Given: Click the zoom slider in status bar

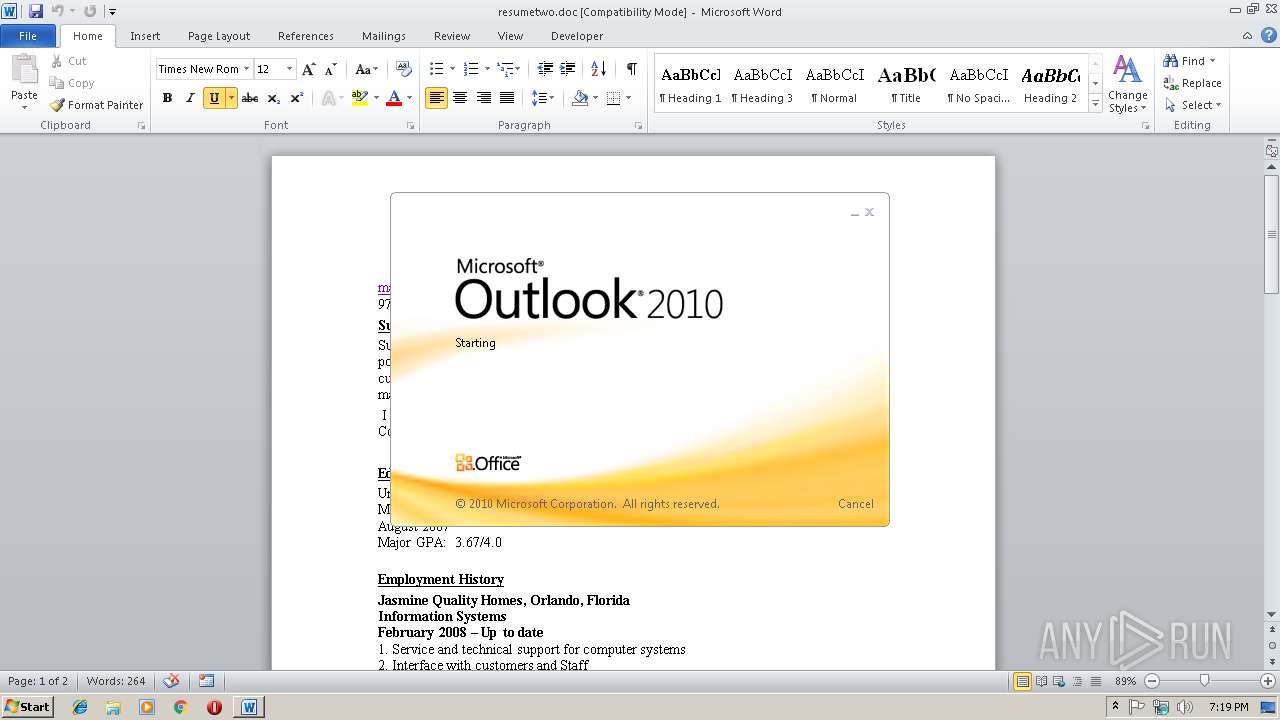Looking at the screenshot, I should 1204,681.
